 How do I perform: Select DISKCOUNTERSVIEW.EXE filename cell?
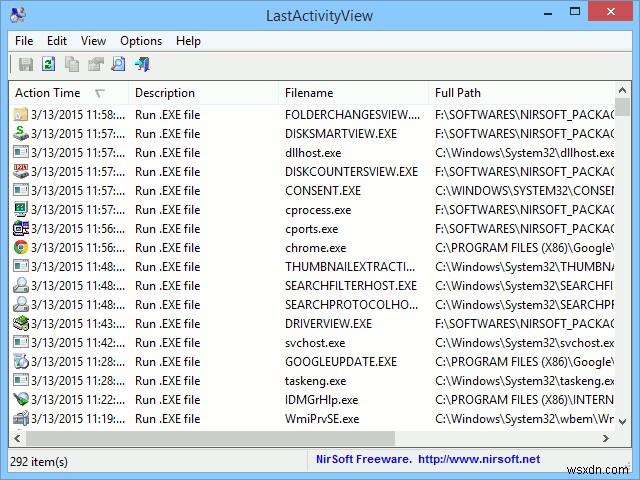click(351, 171)
